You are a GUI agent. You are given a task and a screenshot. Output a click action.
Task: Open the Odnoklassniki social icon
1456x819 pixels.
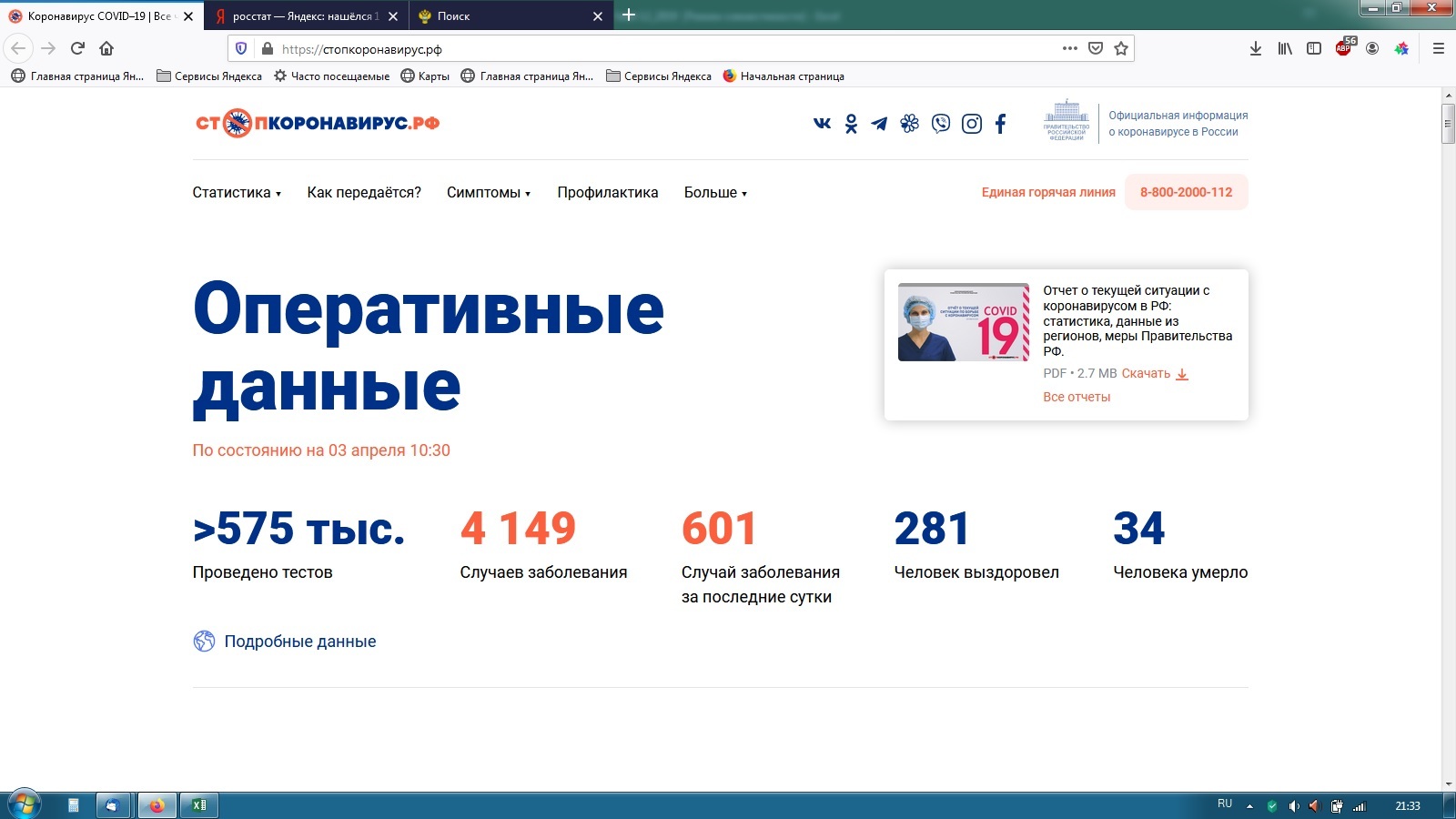[x=851, y=124]
